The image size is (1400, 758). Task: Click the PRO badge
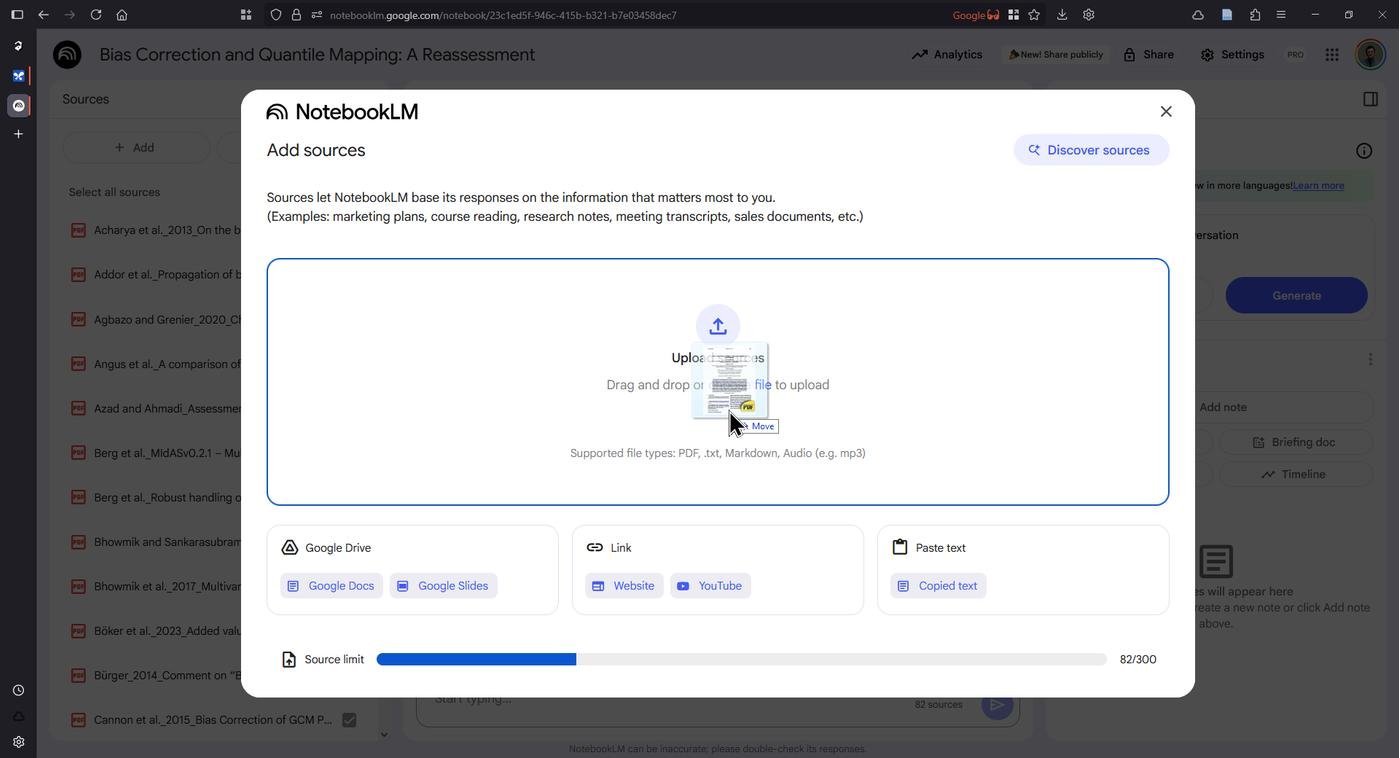tap(1295, 55)
